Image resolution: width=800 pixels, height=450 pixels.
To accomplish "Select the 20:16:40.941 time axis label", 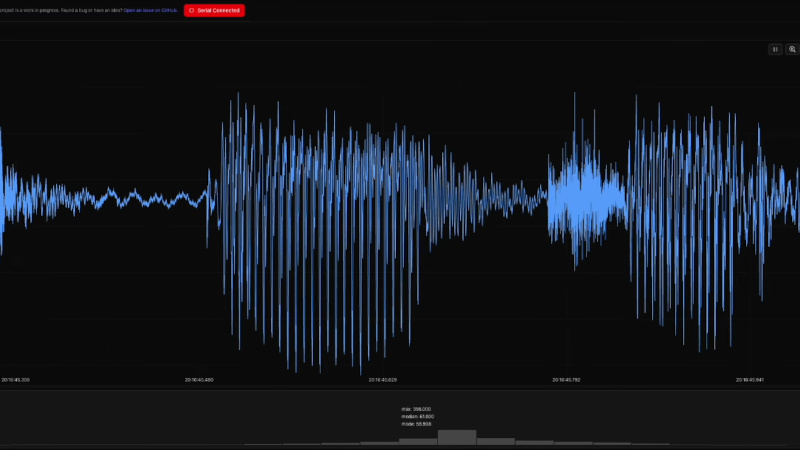I will pos(751,380).
